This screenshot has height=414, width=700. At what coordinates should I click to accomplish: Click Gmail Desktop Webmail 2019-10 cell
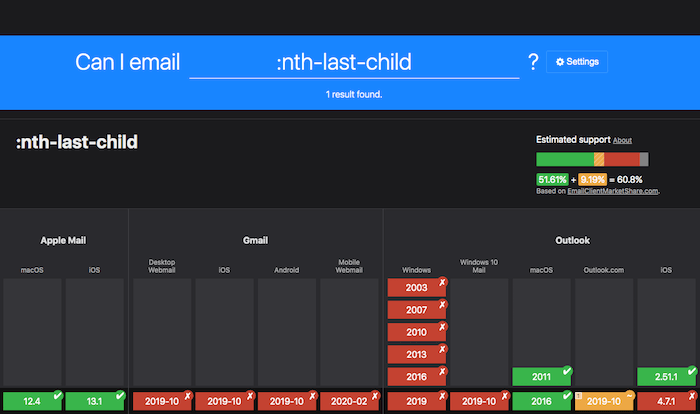point(162,401)
